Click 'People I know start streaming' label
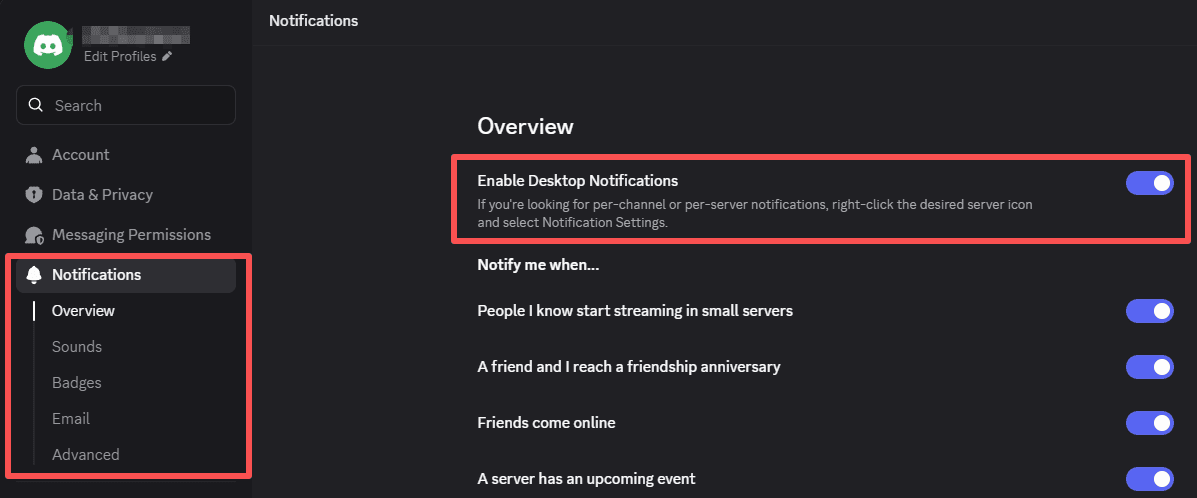This screenshot has height=498, width=1197. [635, 311]
